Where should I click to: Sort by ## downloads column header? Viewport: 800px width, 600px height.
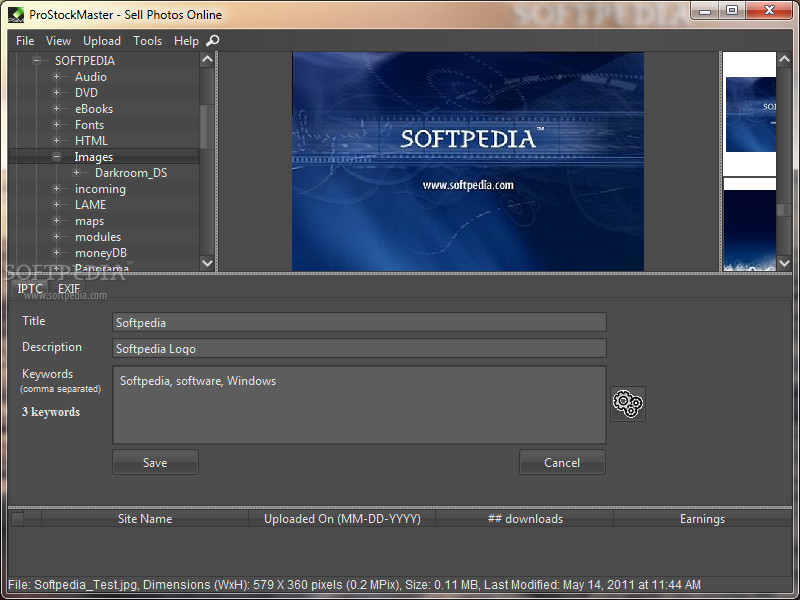(525, 519)
